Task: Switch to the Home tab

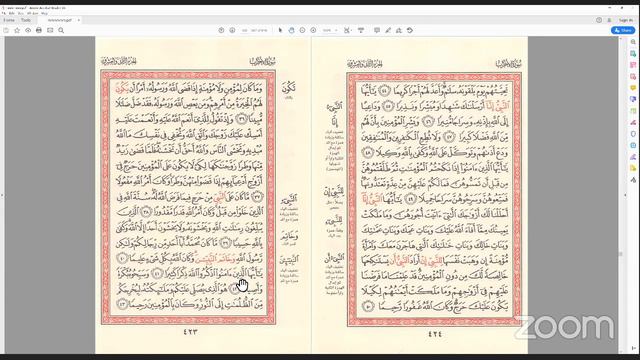Action: tap(9, 20)
